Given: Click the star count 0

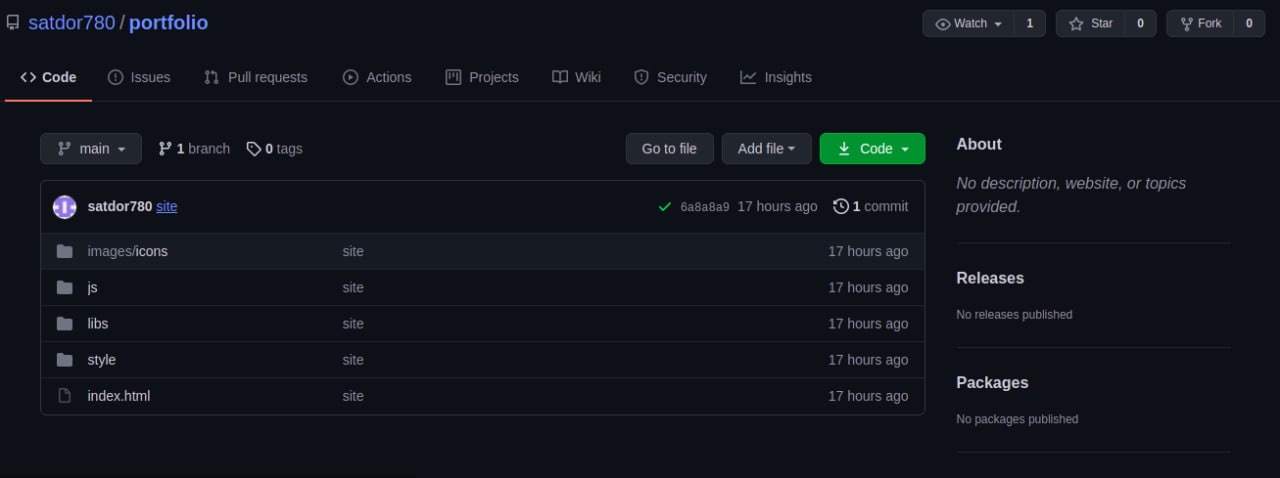Looking at the screenshot, I should click(1141, 23).
